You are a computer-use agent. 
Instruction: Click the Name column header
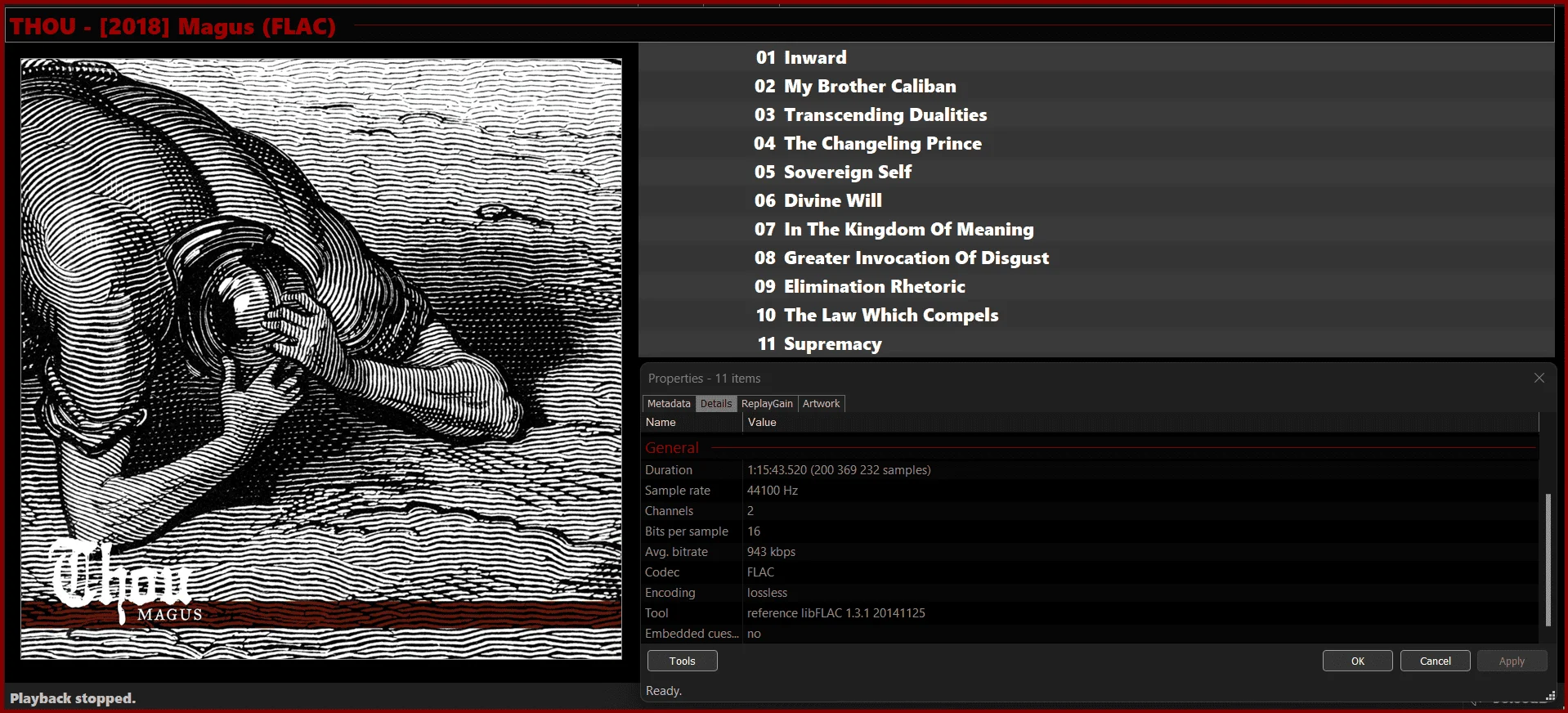click(692, 423)
